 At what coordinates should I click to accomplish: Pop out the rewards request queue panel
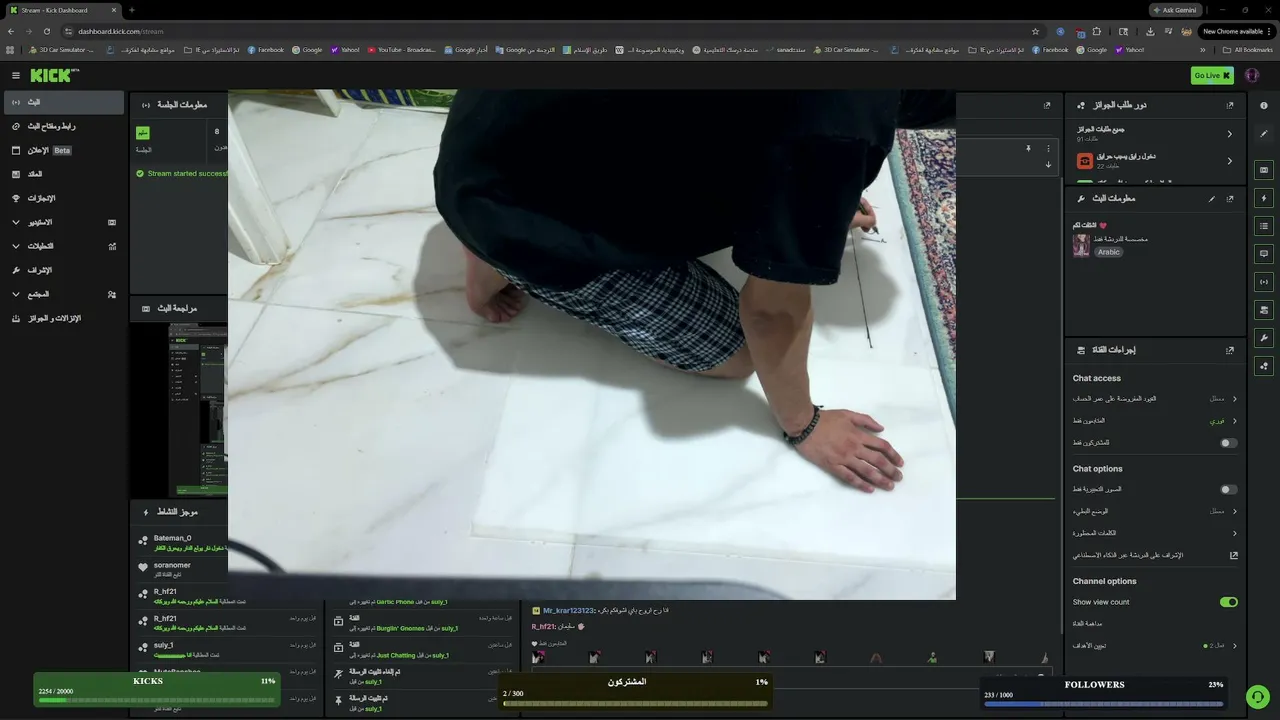[1230, 105]
